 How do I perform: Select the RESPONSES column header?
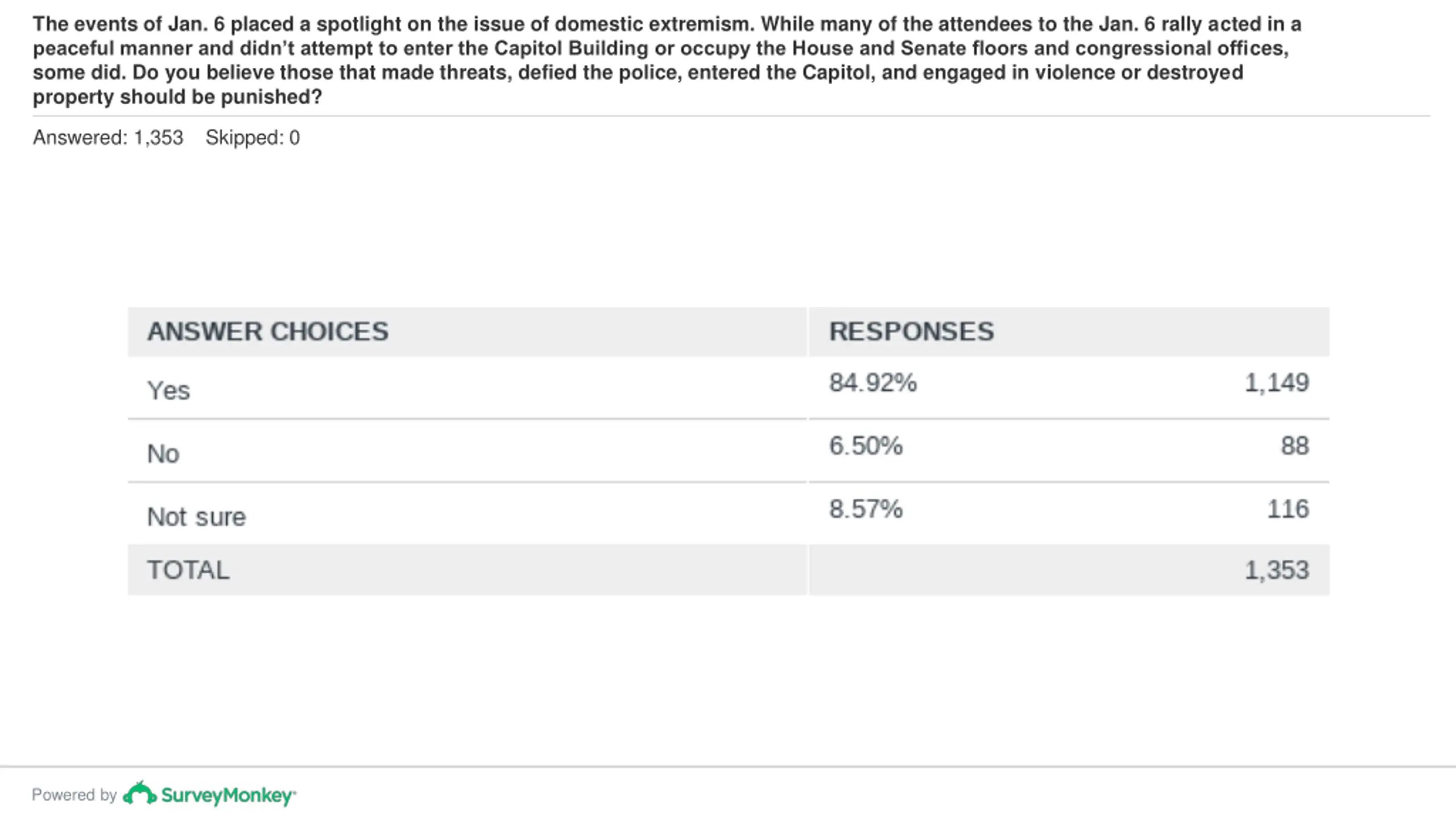[912, 332]
